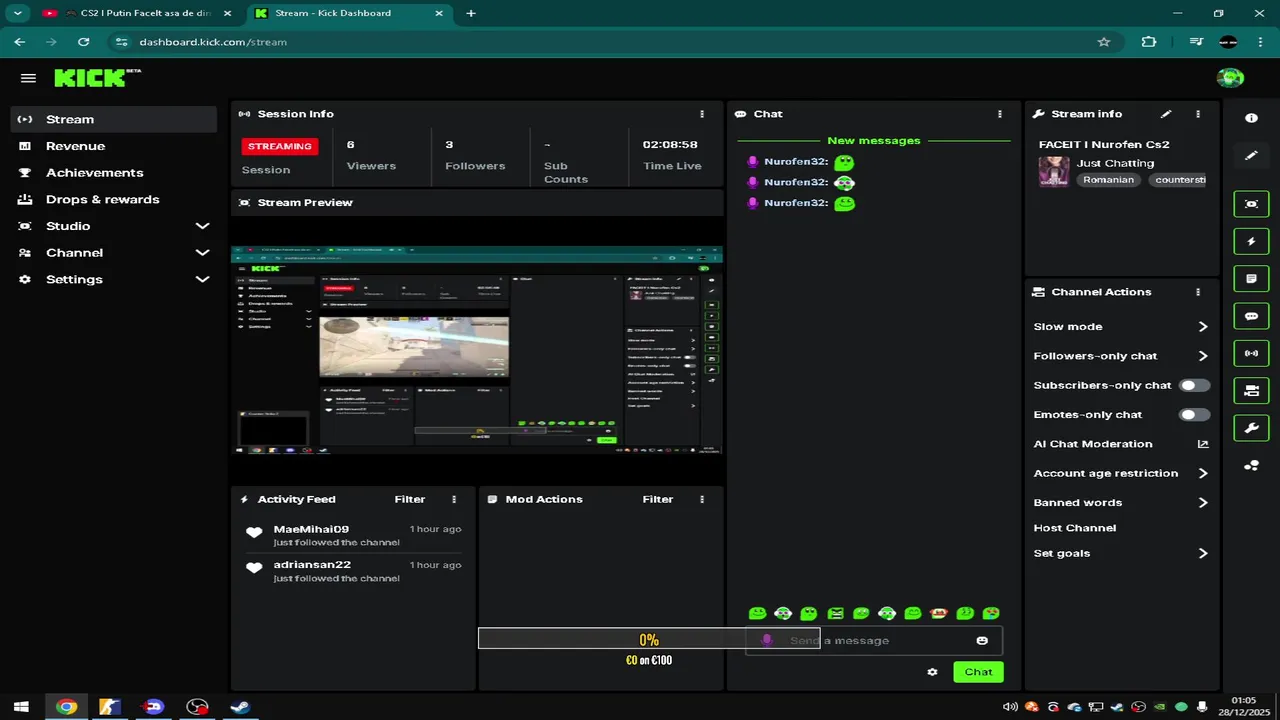Open Activity Feed three-dot menu

coord(454,499)
